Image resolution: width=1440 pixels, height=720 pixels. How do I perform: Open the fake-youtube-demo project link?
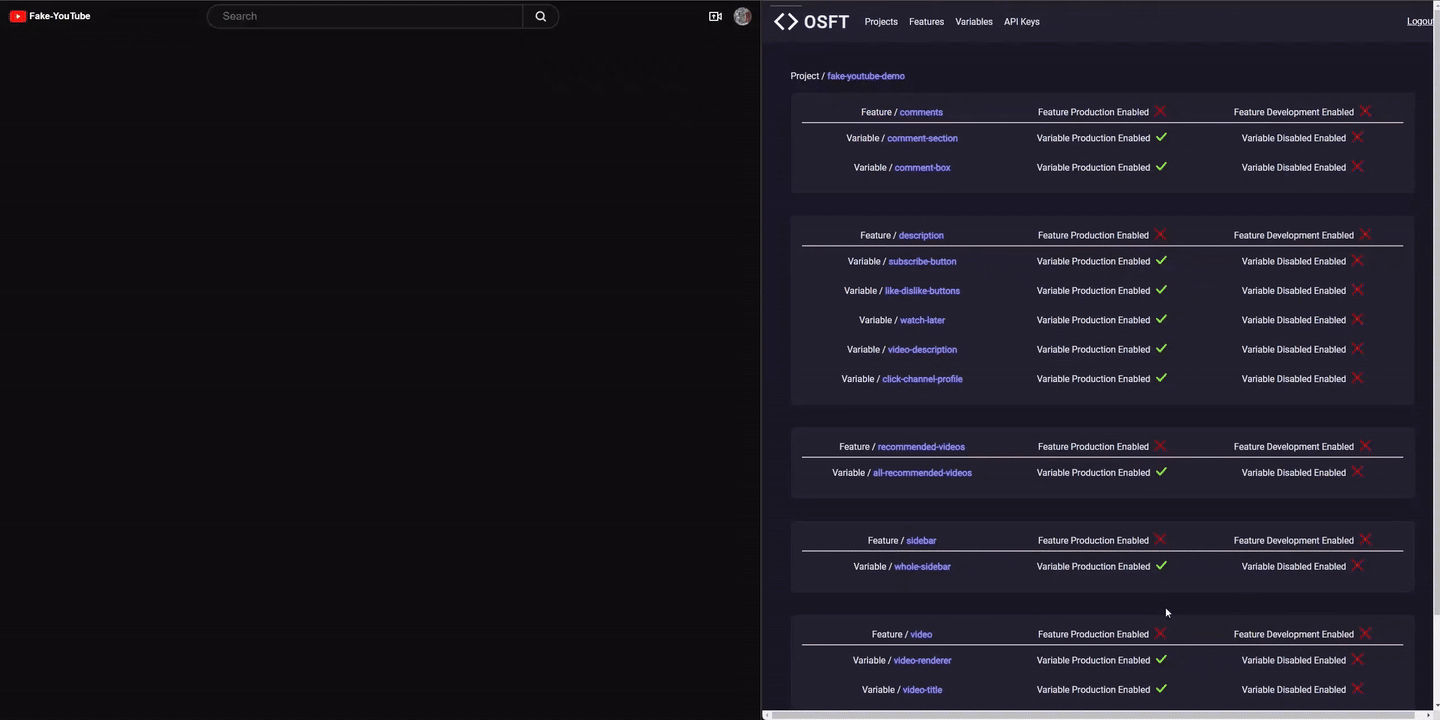coord(866,76)
